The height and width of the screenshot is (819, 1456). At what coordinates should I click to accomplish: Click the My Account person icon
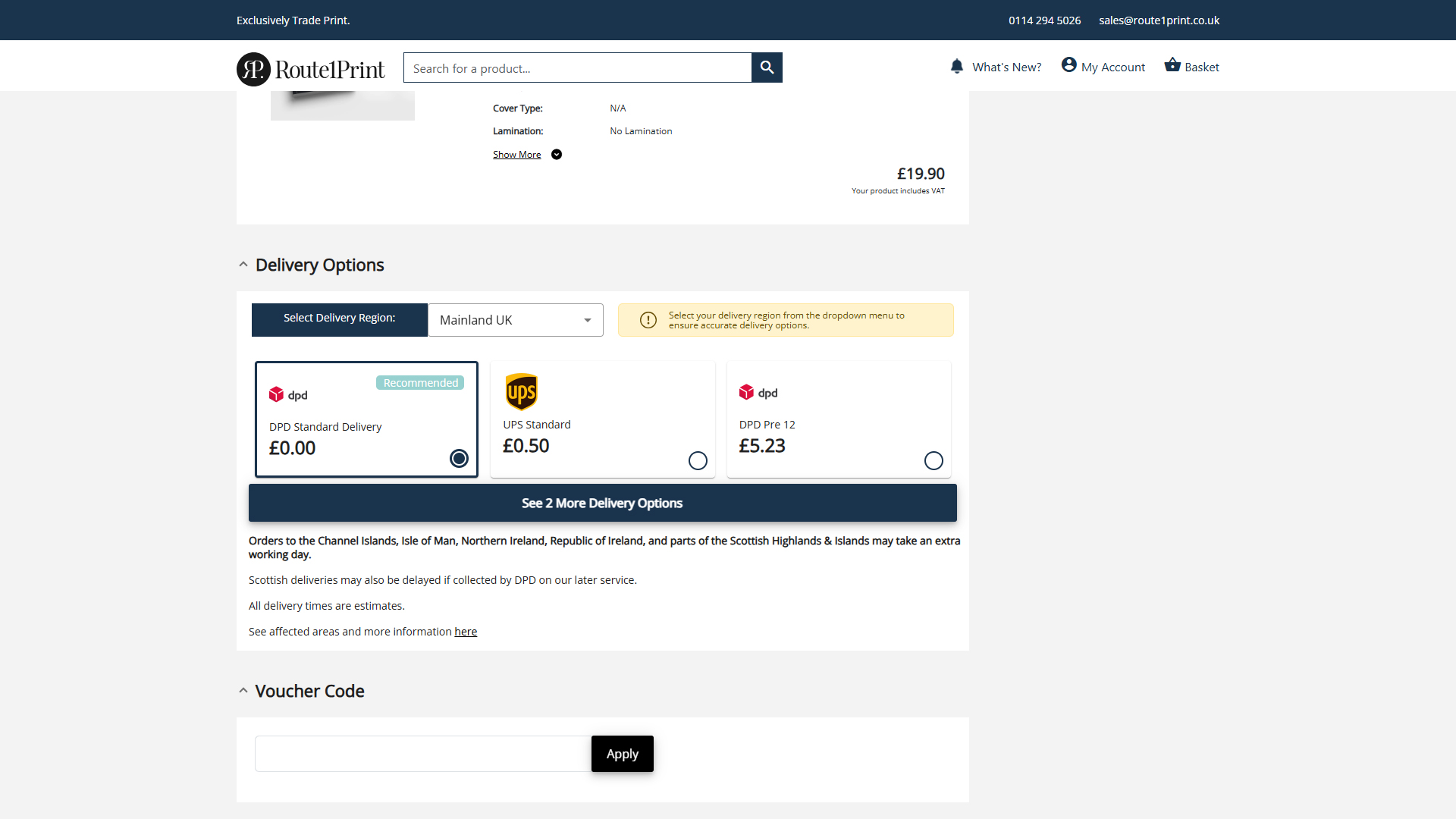(1069, 65)
